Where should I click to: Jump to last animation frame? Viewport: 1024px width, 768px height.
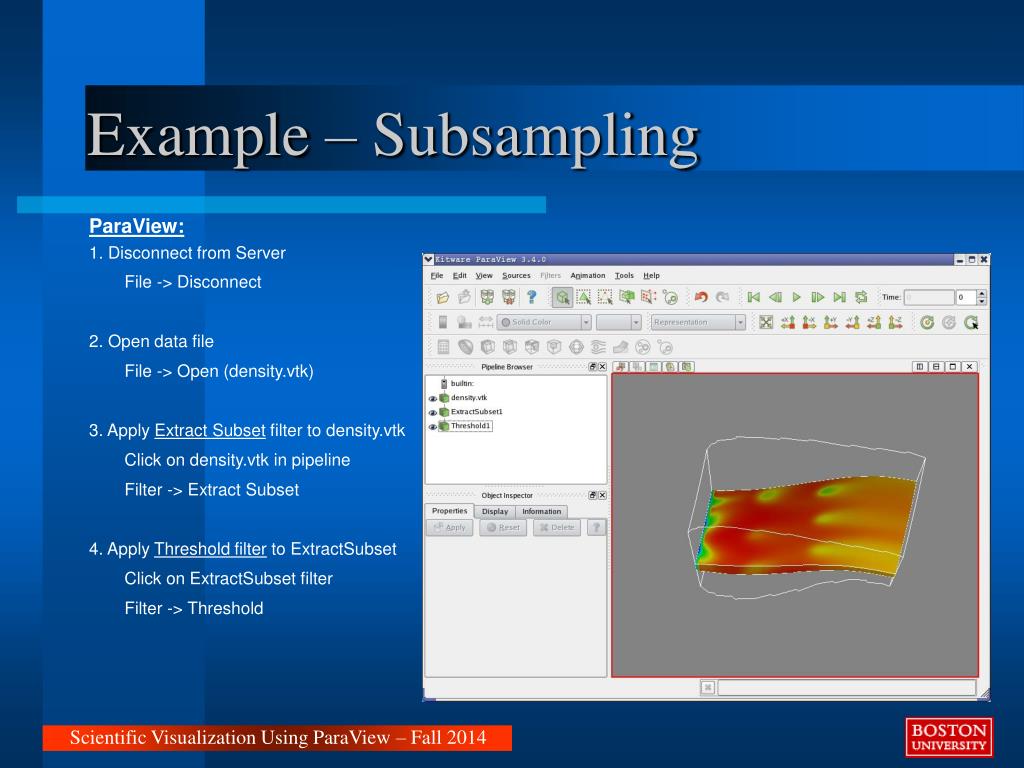(839, 298)
